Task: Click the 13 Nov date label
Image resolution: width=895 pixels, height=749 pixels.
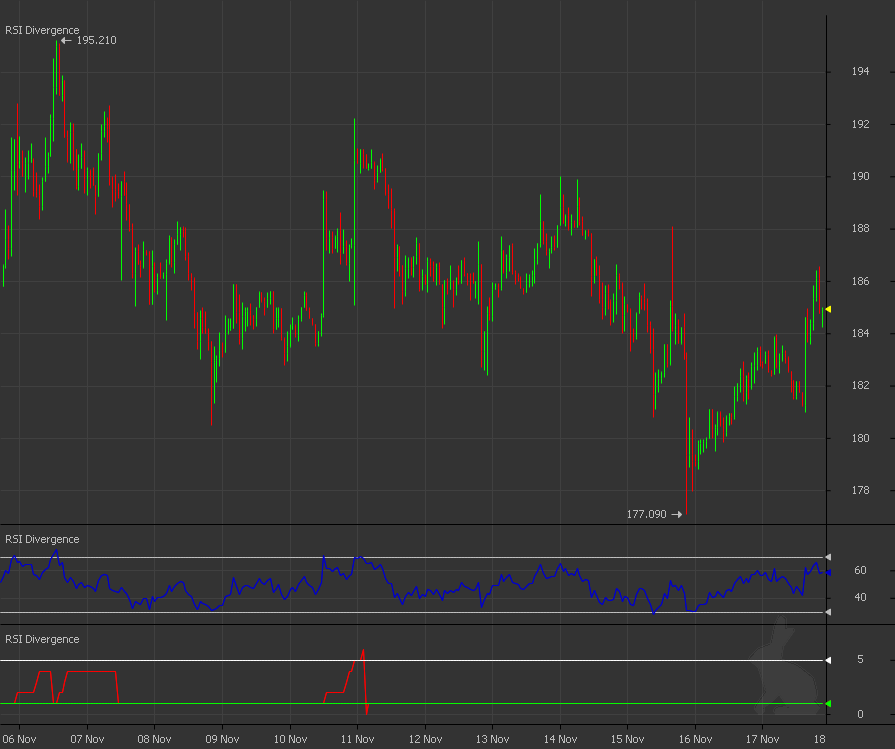Action: point(492,739)
